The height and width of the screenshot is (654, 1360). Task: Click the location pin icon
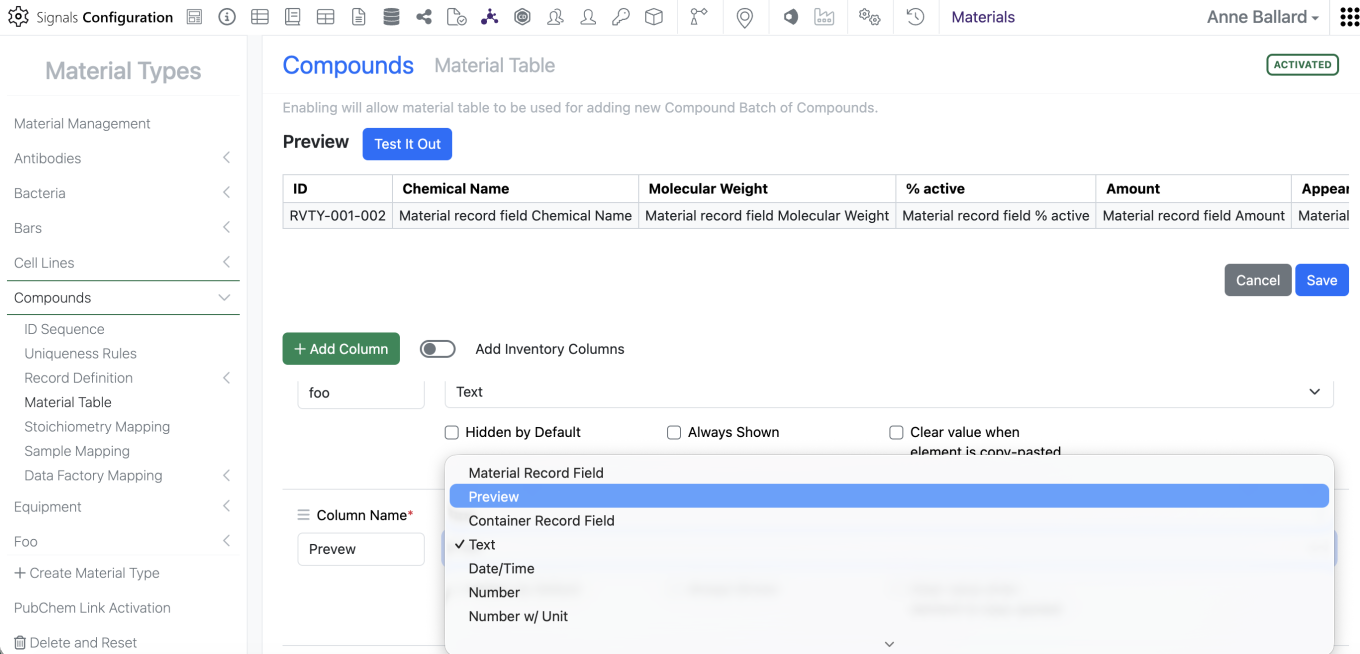tap(744, 17)
